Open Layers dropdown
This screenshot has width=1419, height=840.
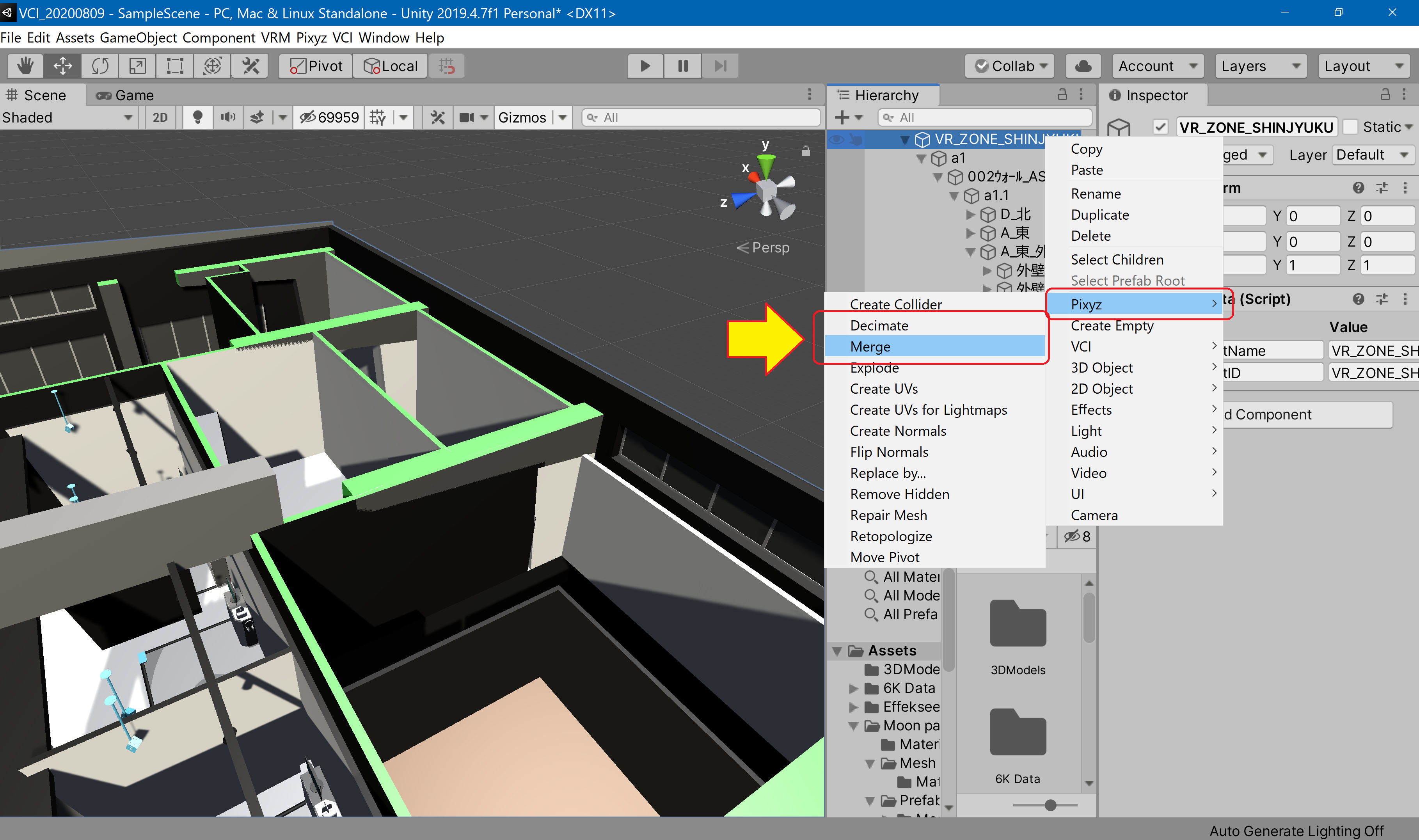coord(1261,66)
